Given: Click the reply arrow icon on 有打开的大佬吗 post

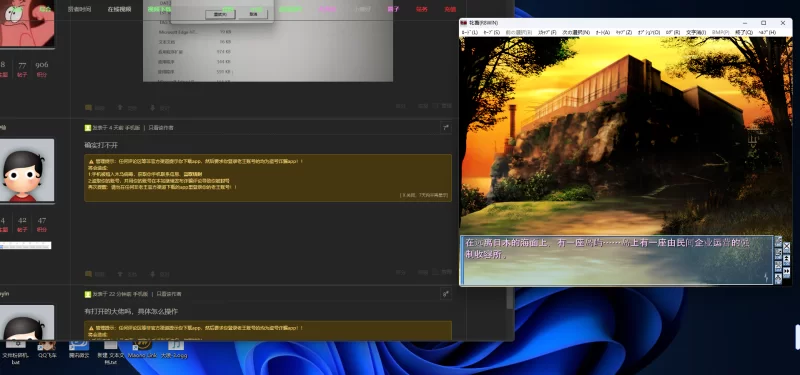Looking at the screenshot, I should pos(446,294).
